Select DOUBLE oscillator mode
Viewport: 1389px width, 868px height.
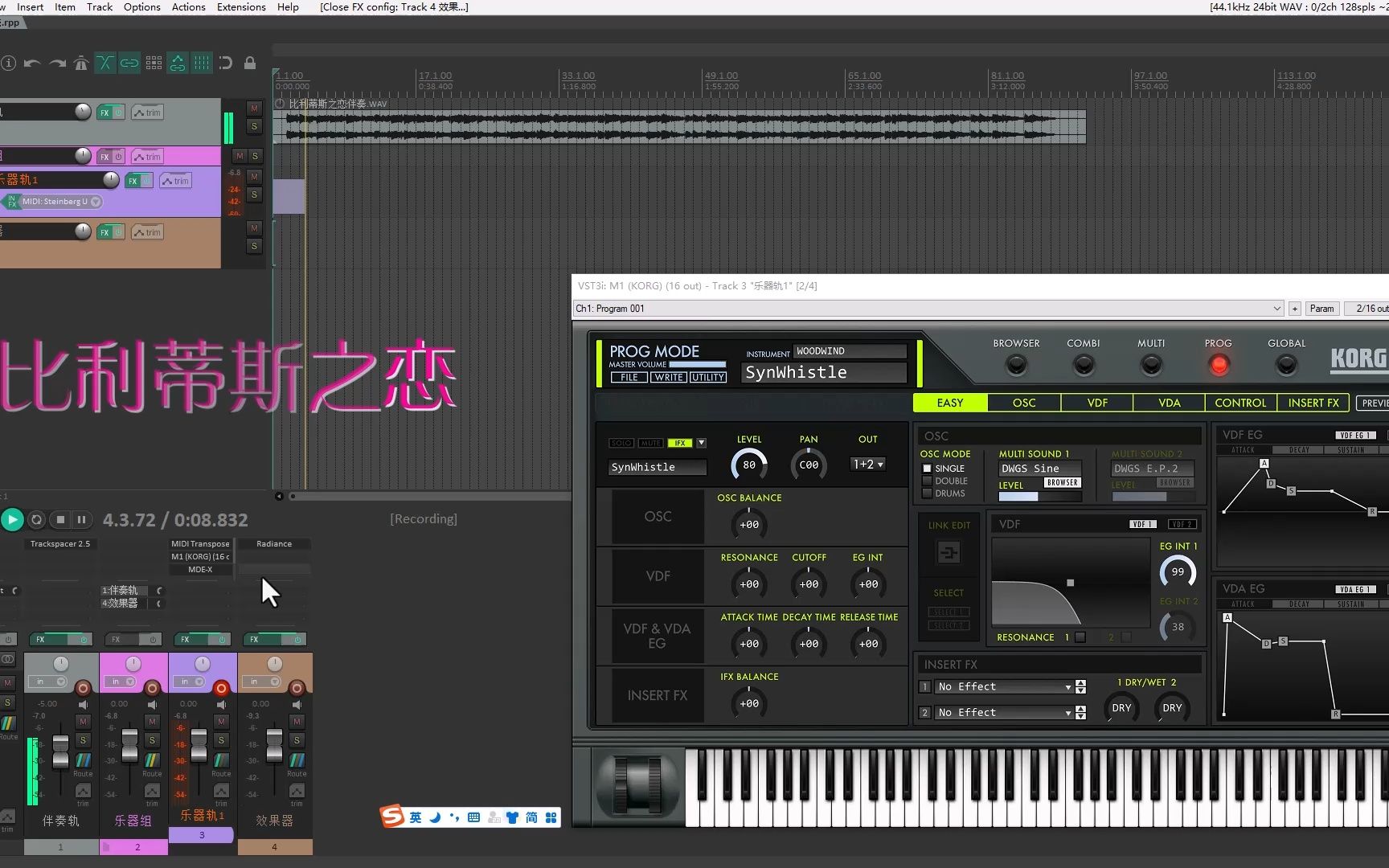tap(927, 481)
